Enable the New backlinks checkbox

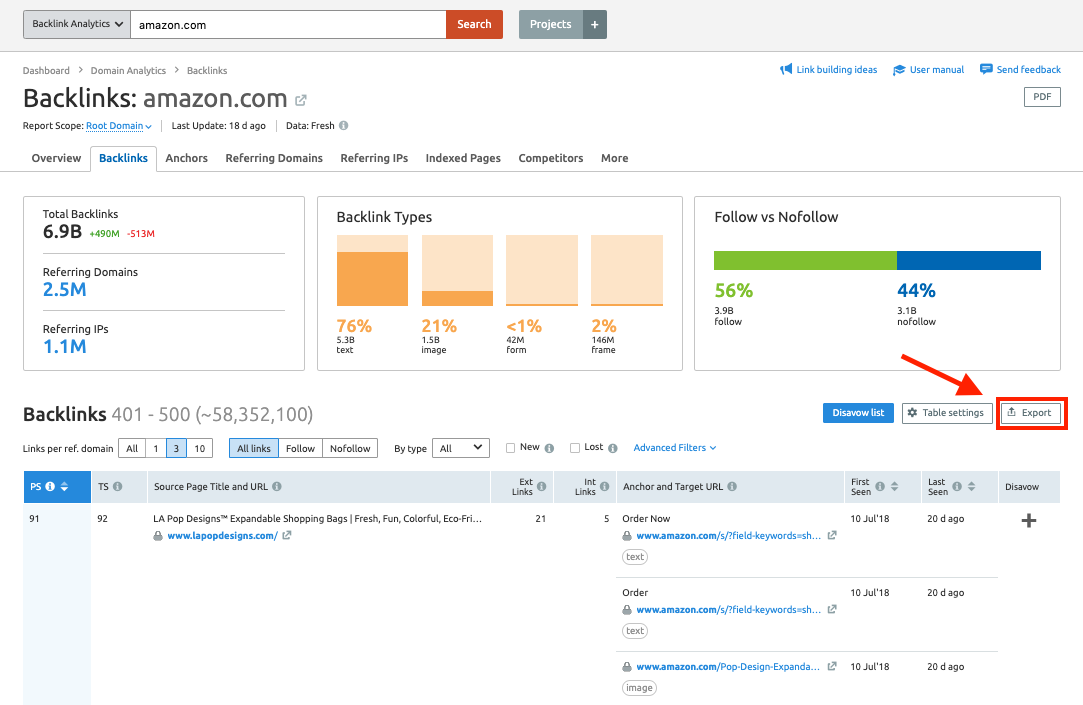tap(510, 448)
